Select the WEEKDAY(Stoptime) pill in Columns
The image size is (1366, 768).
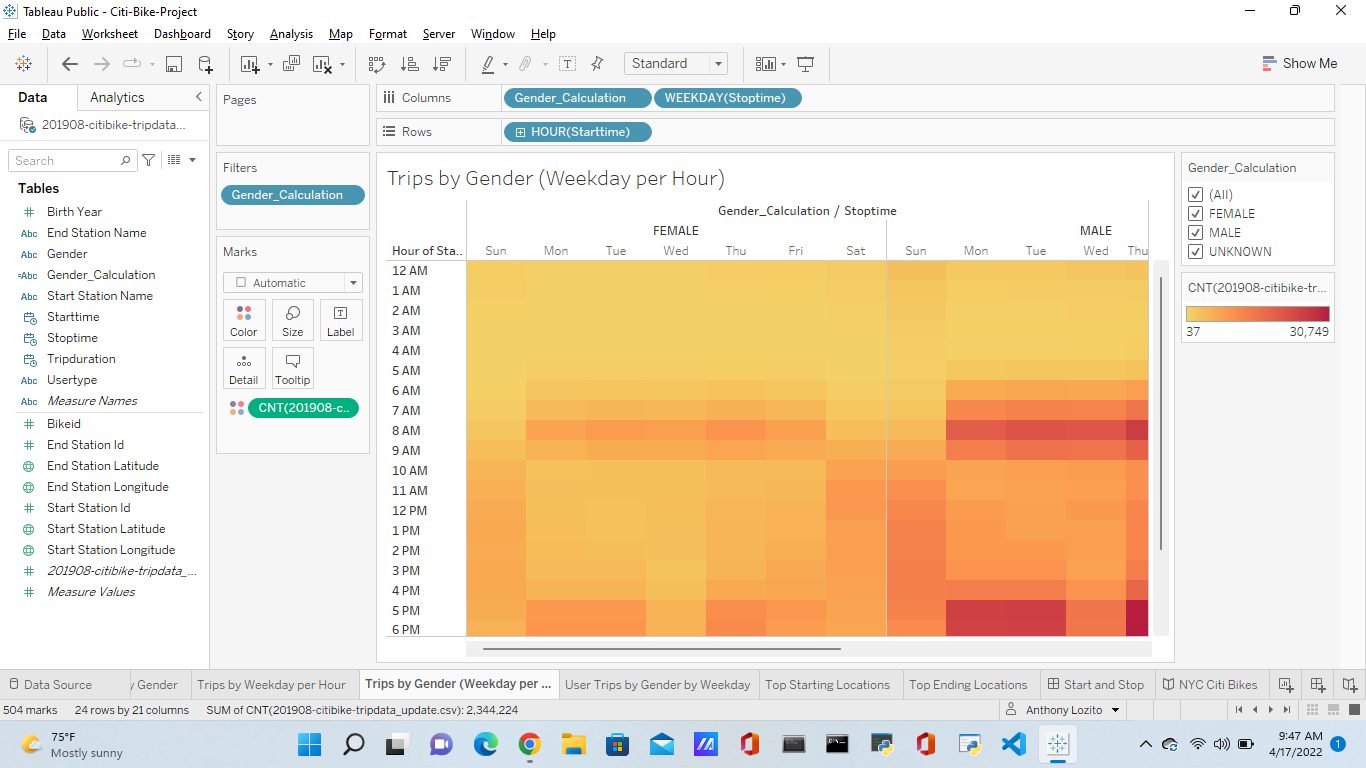click(x=727, y=98)
